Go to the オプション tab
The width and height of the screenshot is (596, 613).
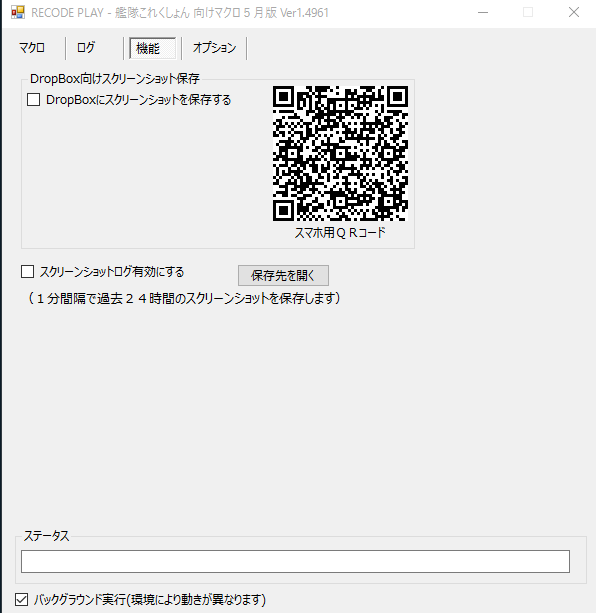tap(214, 48)
